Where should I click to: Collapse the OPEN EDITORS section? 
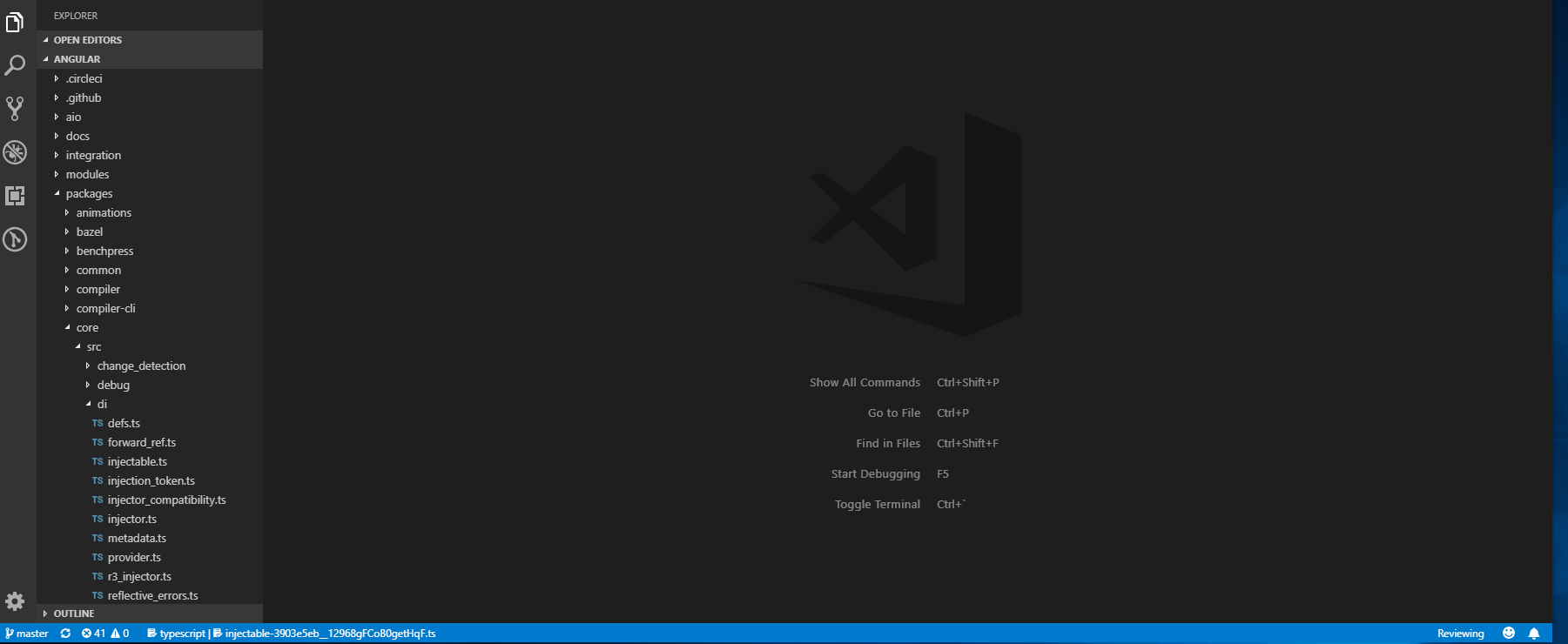pos(150,40)
